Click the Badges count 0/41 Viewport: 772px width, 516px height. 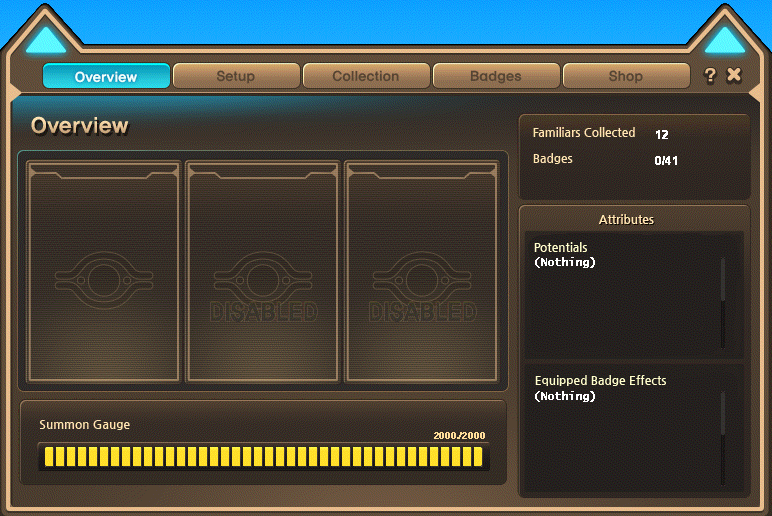coord(666,161)
